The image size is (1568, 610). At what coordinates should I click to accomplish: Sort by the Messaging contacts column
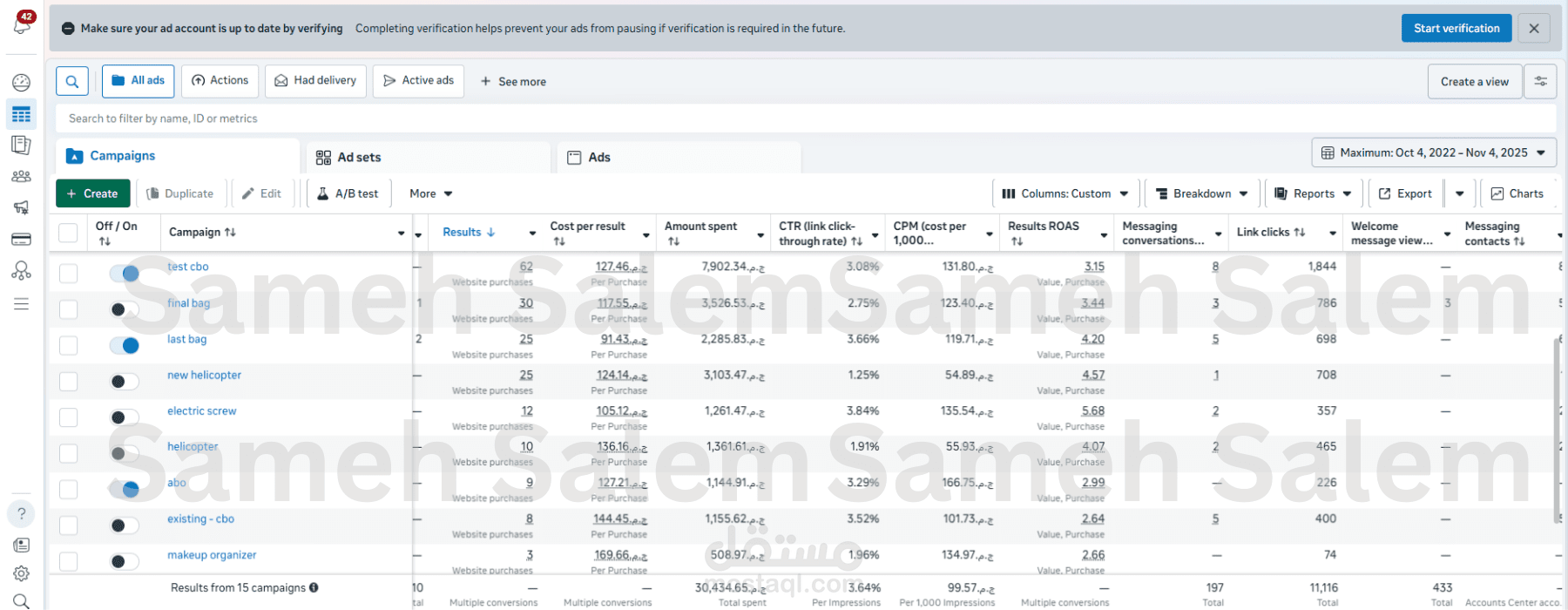pos(1519,241)
